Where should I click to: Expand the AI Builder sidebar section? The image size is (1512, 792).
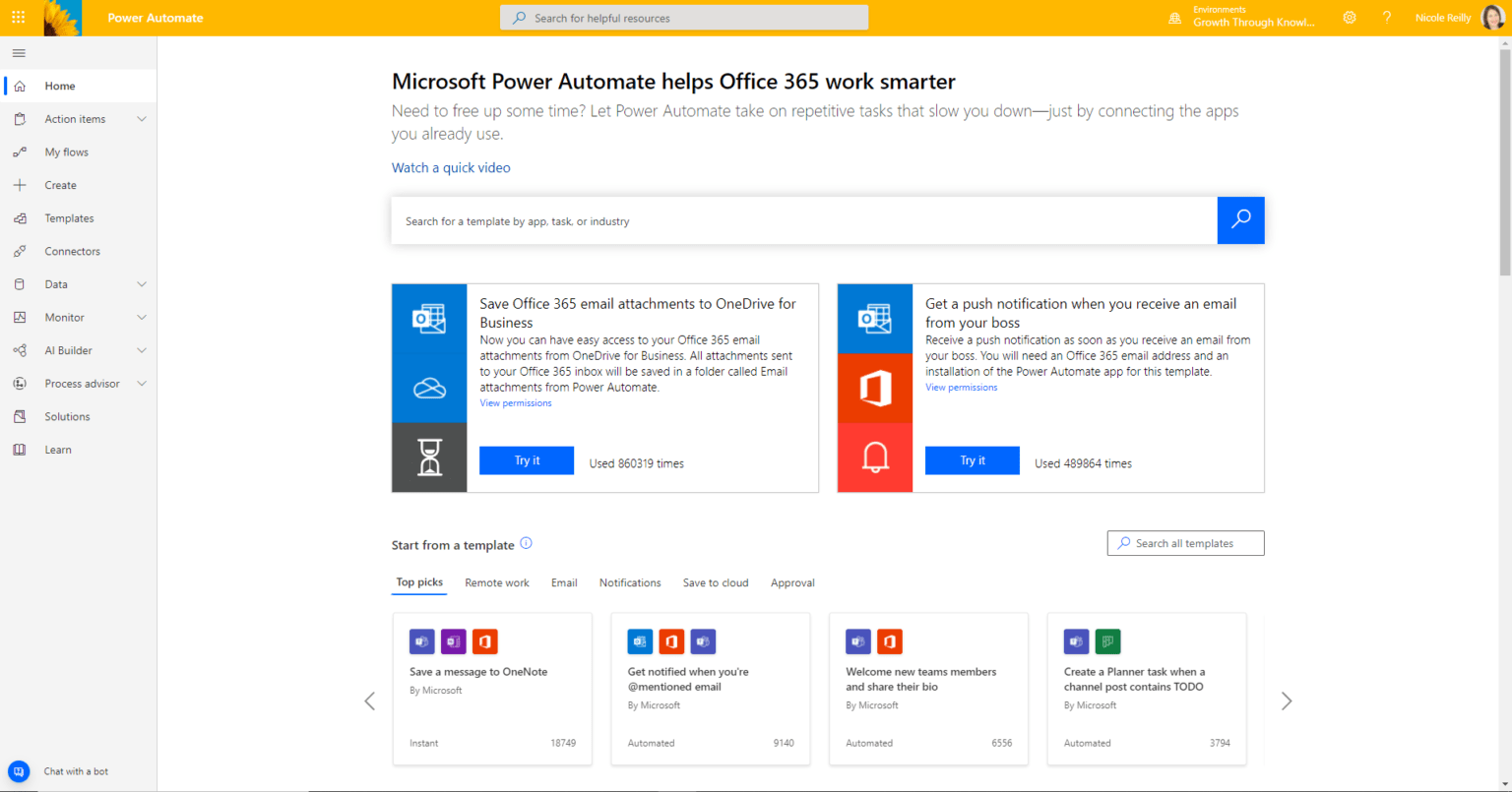[70, 349]
